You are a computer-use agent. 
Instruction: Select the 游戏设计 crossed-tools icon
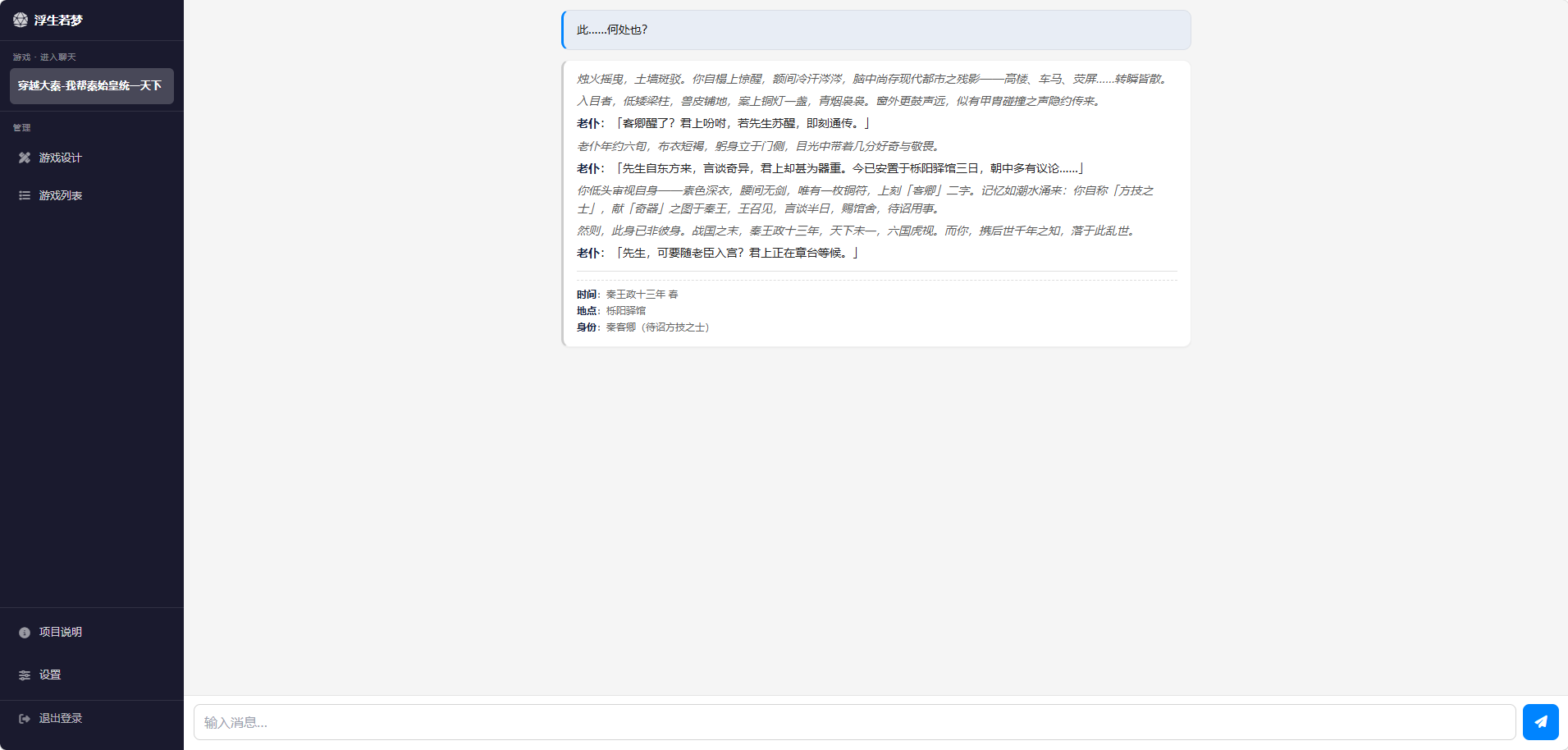(x=25, y=158)
